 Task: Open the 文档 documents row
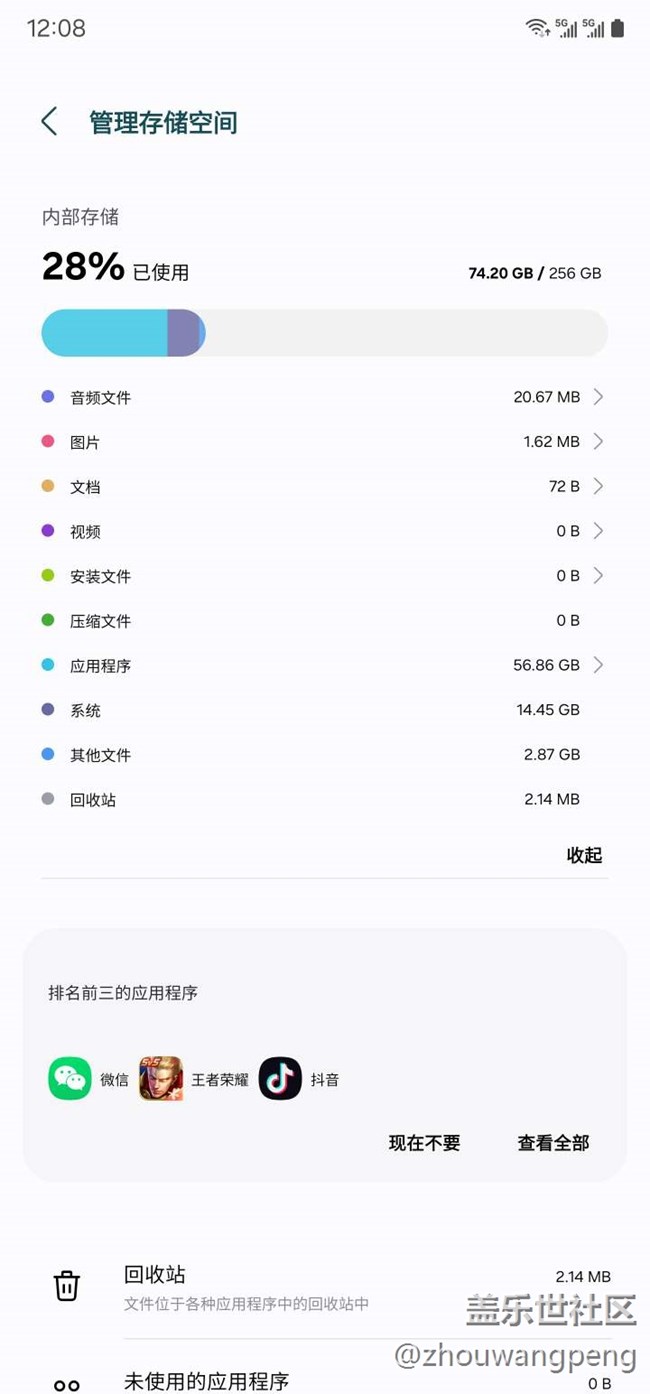tap(324, 487)
